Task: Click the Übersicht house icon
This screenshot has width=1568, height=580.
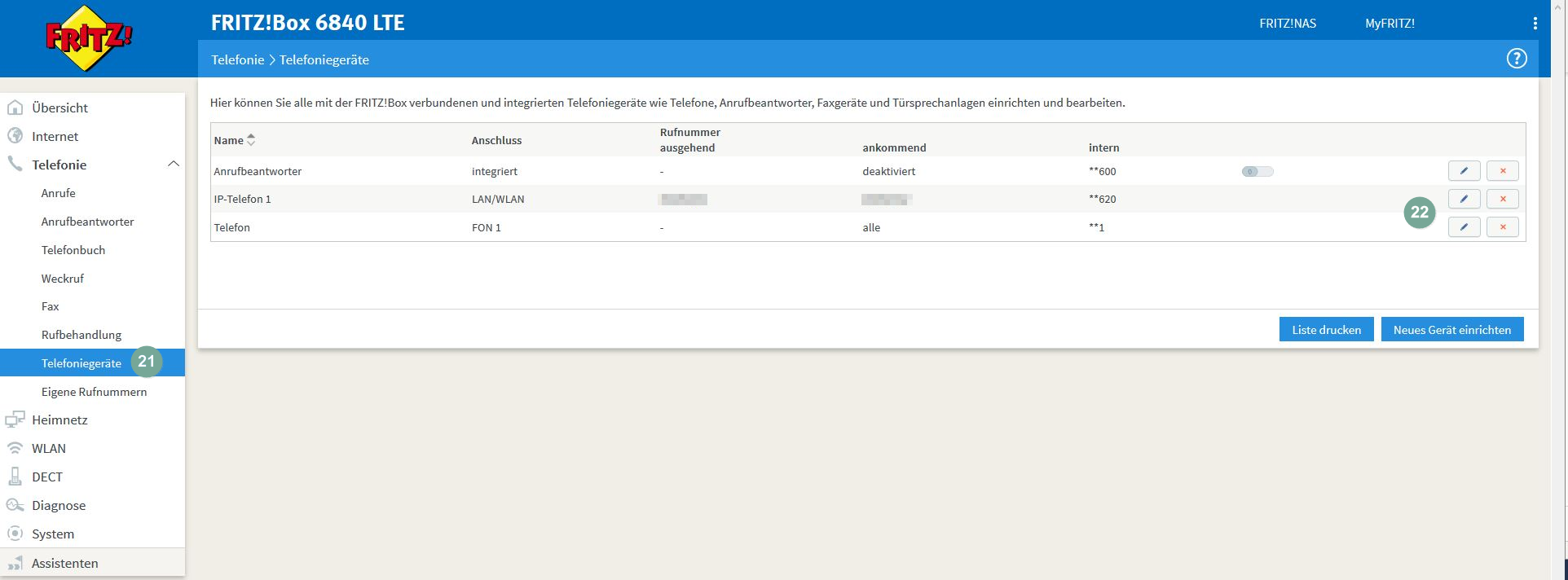Action: coord(15,108)
